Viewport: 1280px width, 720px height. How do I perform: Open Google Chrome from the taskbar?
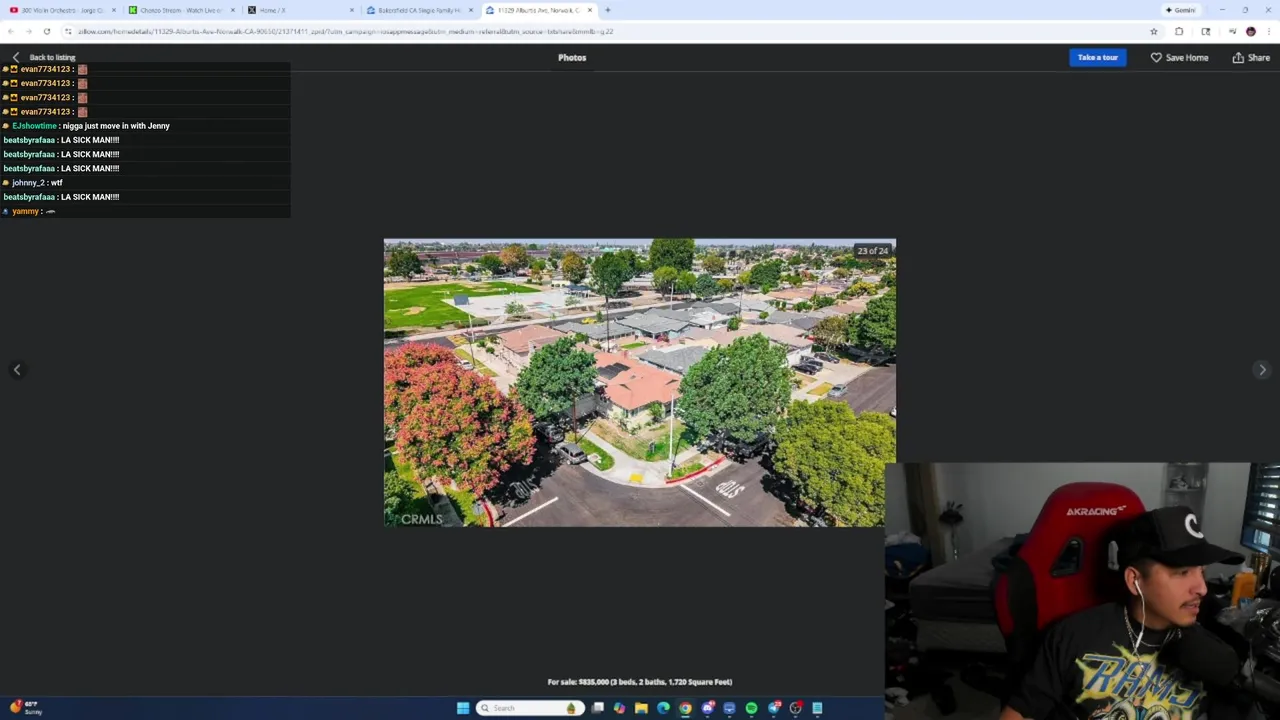[x=685, y=708]
